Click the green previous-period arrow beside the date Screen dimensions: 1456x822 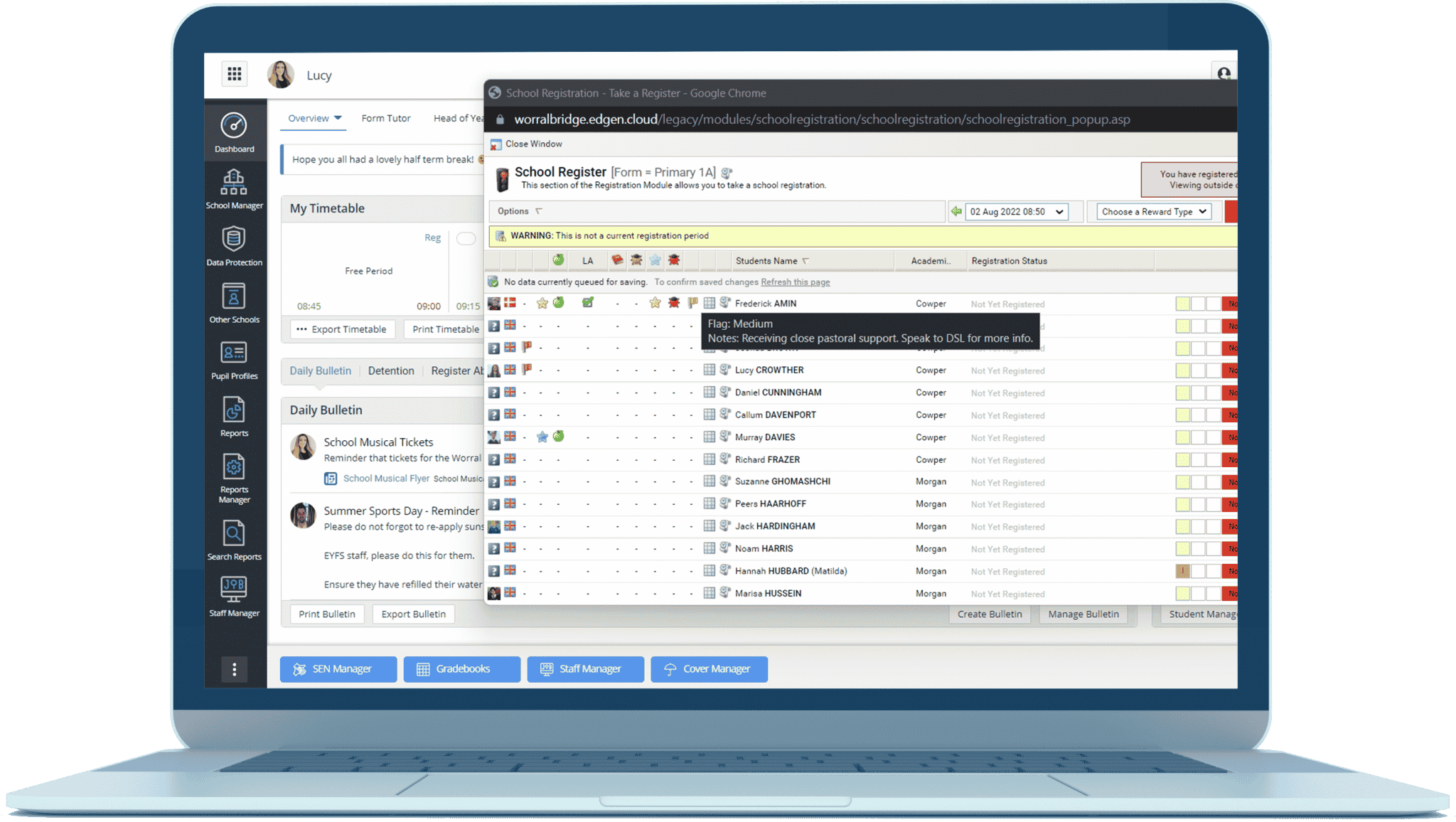[956, 211]
